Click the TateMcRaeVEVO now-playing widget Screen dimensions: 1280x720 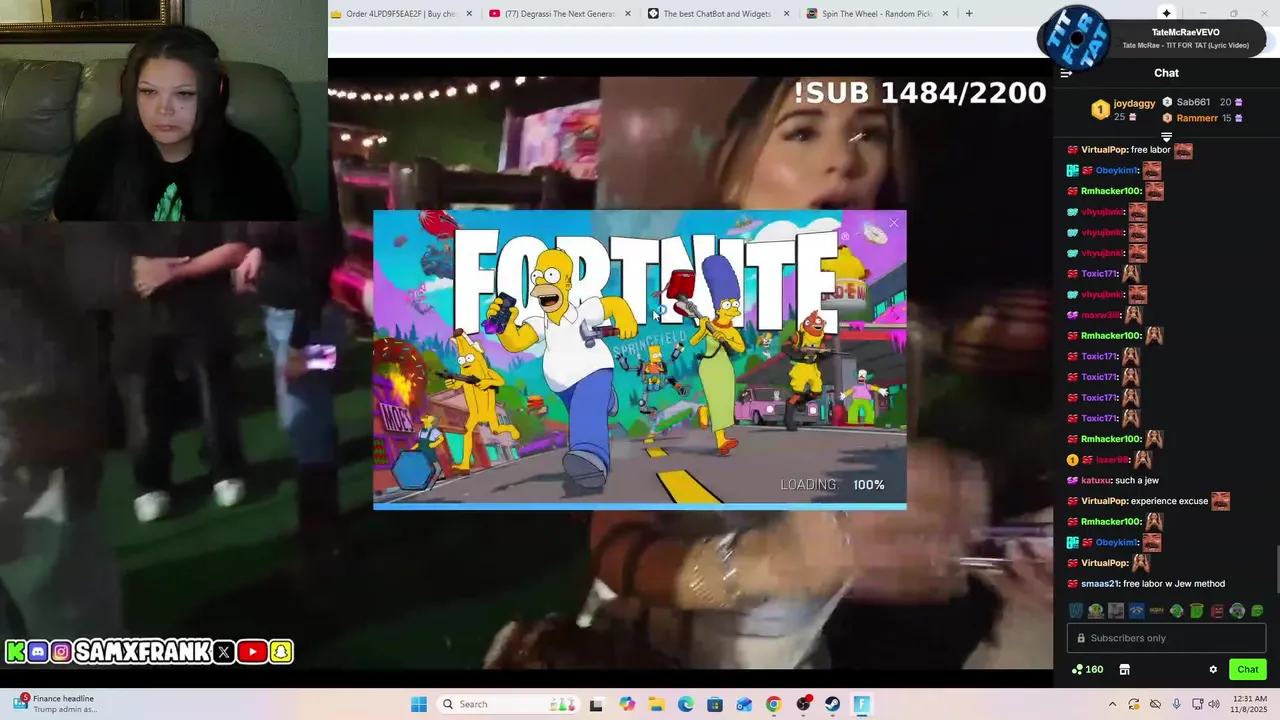(1152, 38)
